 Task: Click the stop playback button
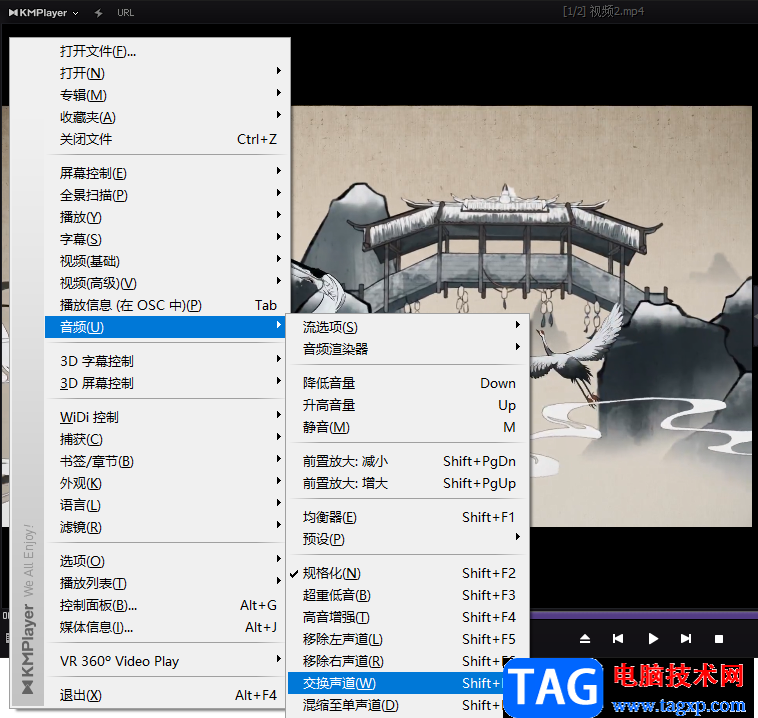(x=719, y=639)
